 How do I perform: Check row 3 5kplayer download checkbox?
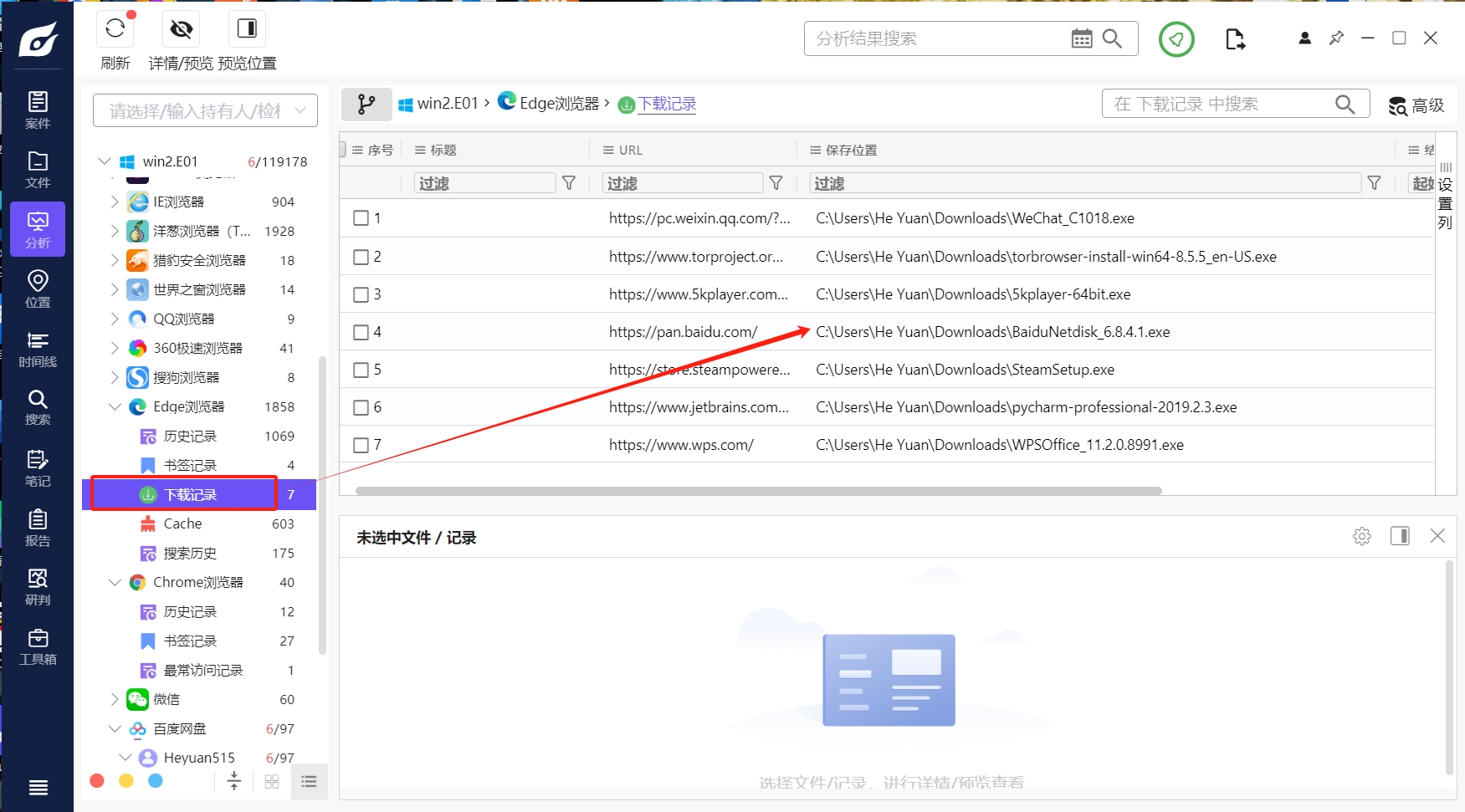pos(361,294)
